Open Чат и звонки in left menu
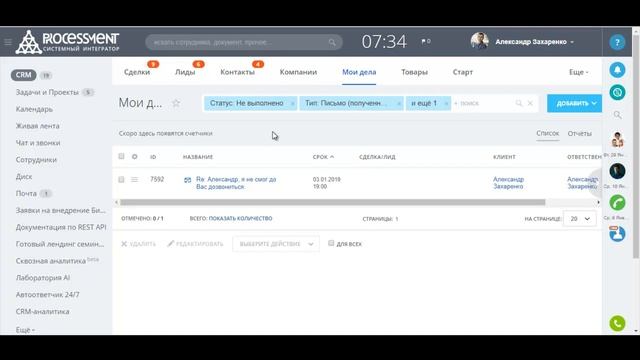The height and width of the screenshot is (360, 640). click(38, 142)
